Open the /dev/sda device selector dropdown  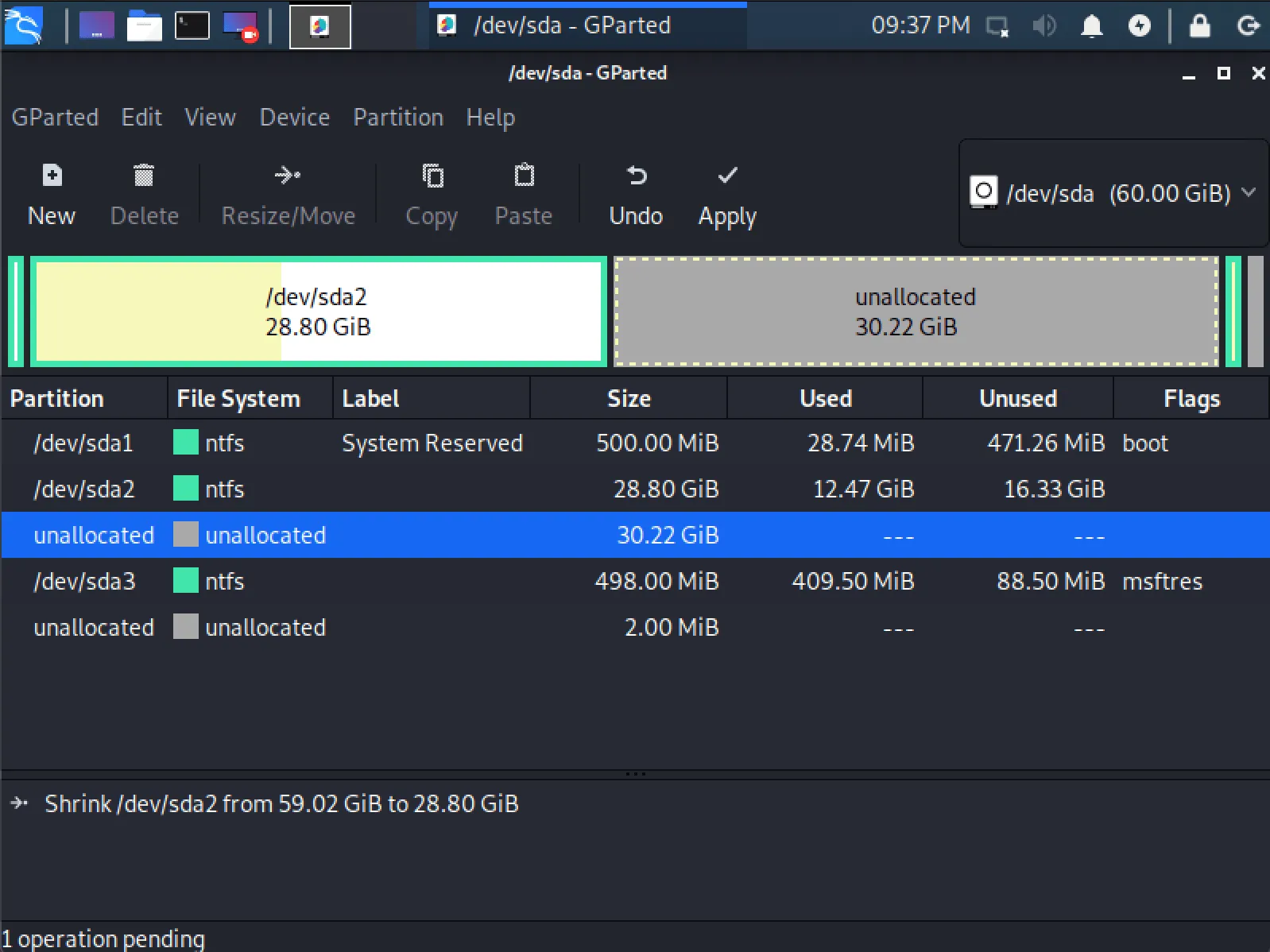coord(1113,193)
